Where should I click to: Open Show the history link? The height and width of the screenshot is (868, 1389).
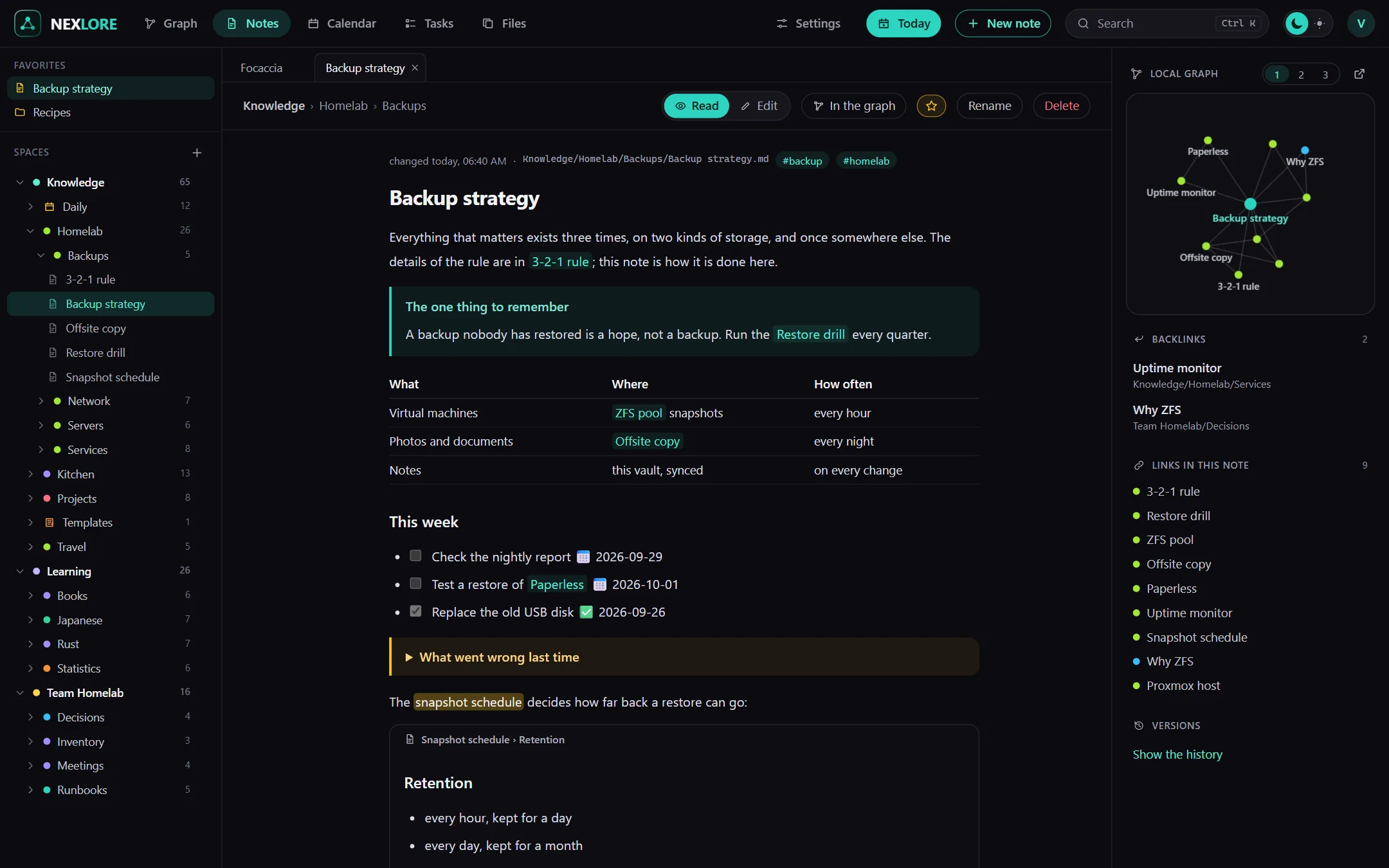[1177, 754]
